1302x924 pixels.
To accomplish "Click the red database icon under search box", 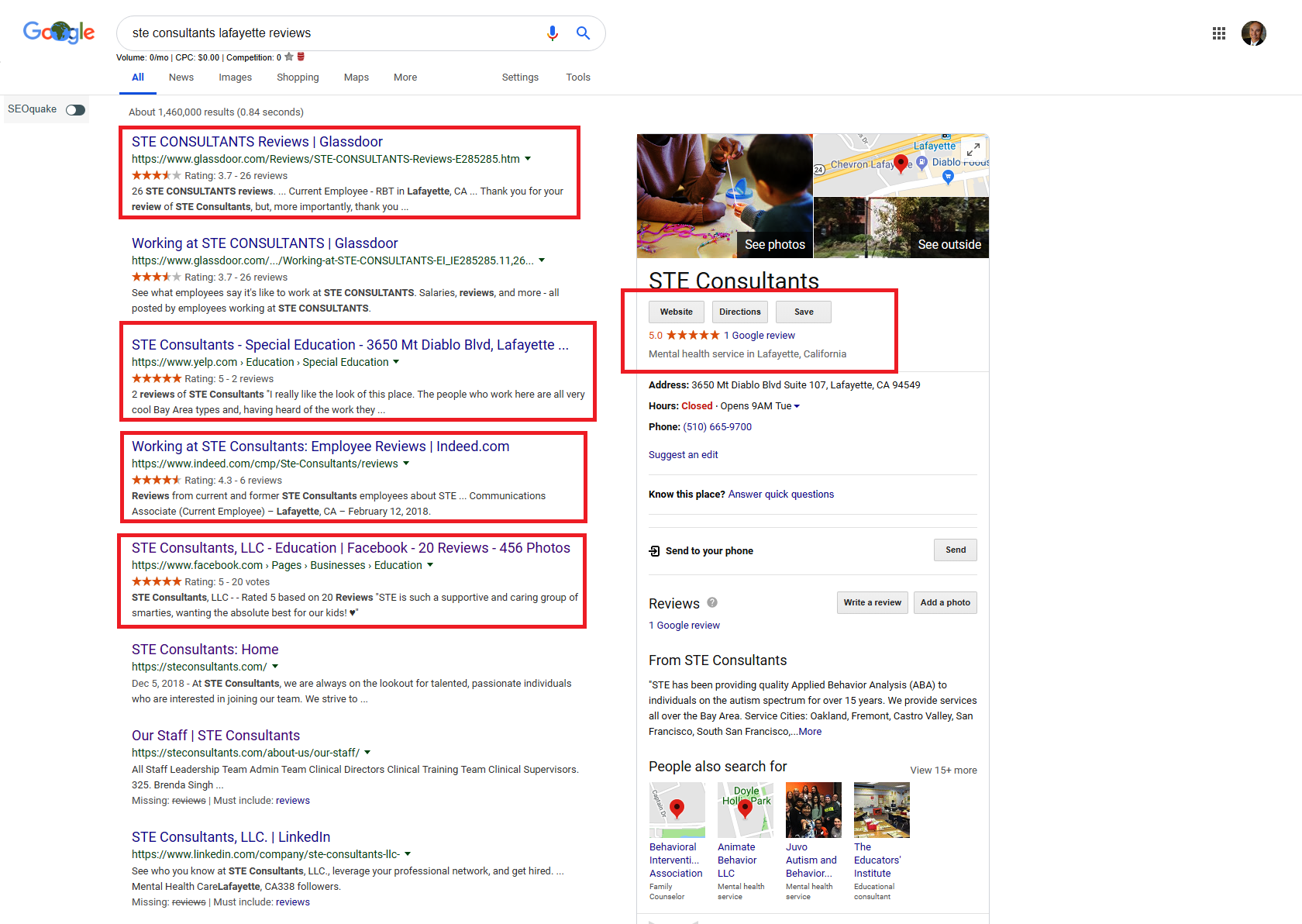I will [301, 57].
